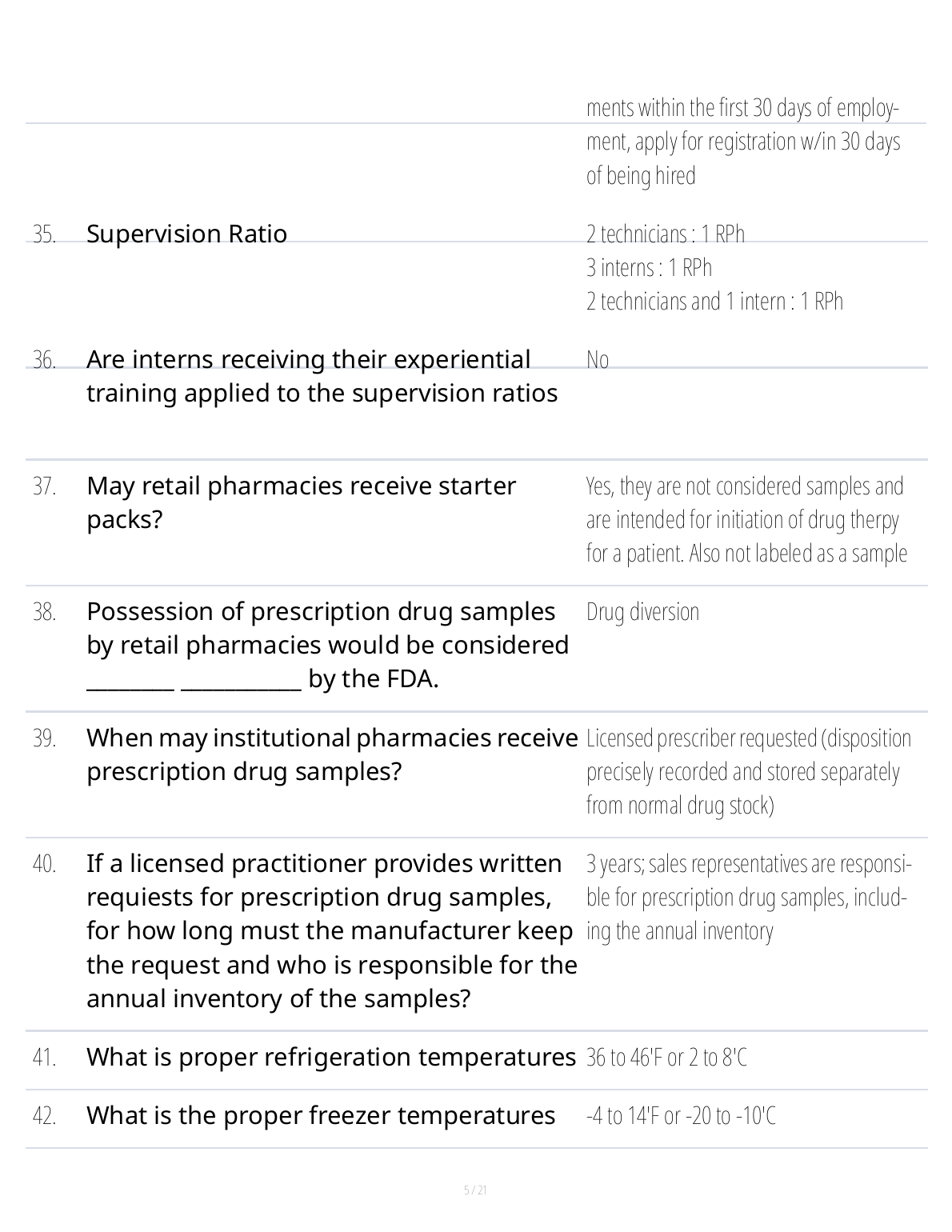Click the '3 interns : 1 RPh' line
The height and width of the screenshot is (1232, 952).
(649, 267)
